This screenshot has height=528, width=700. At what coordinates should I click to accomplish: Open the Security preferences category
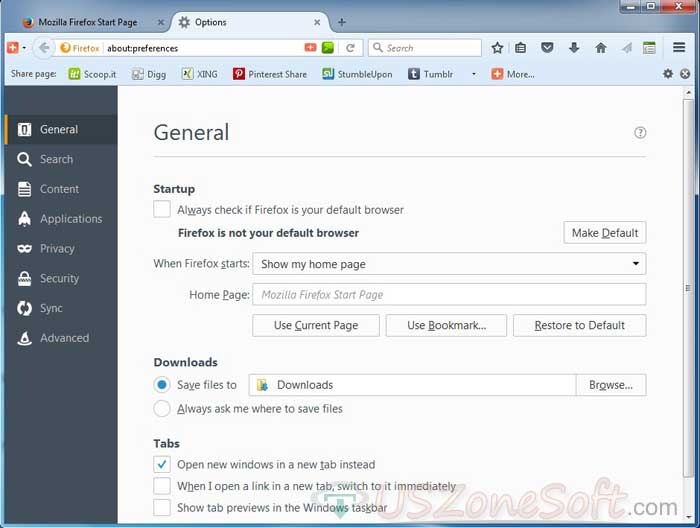point(62,279)
